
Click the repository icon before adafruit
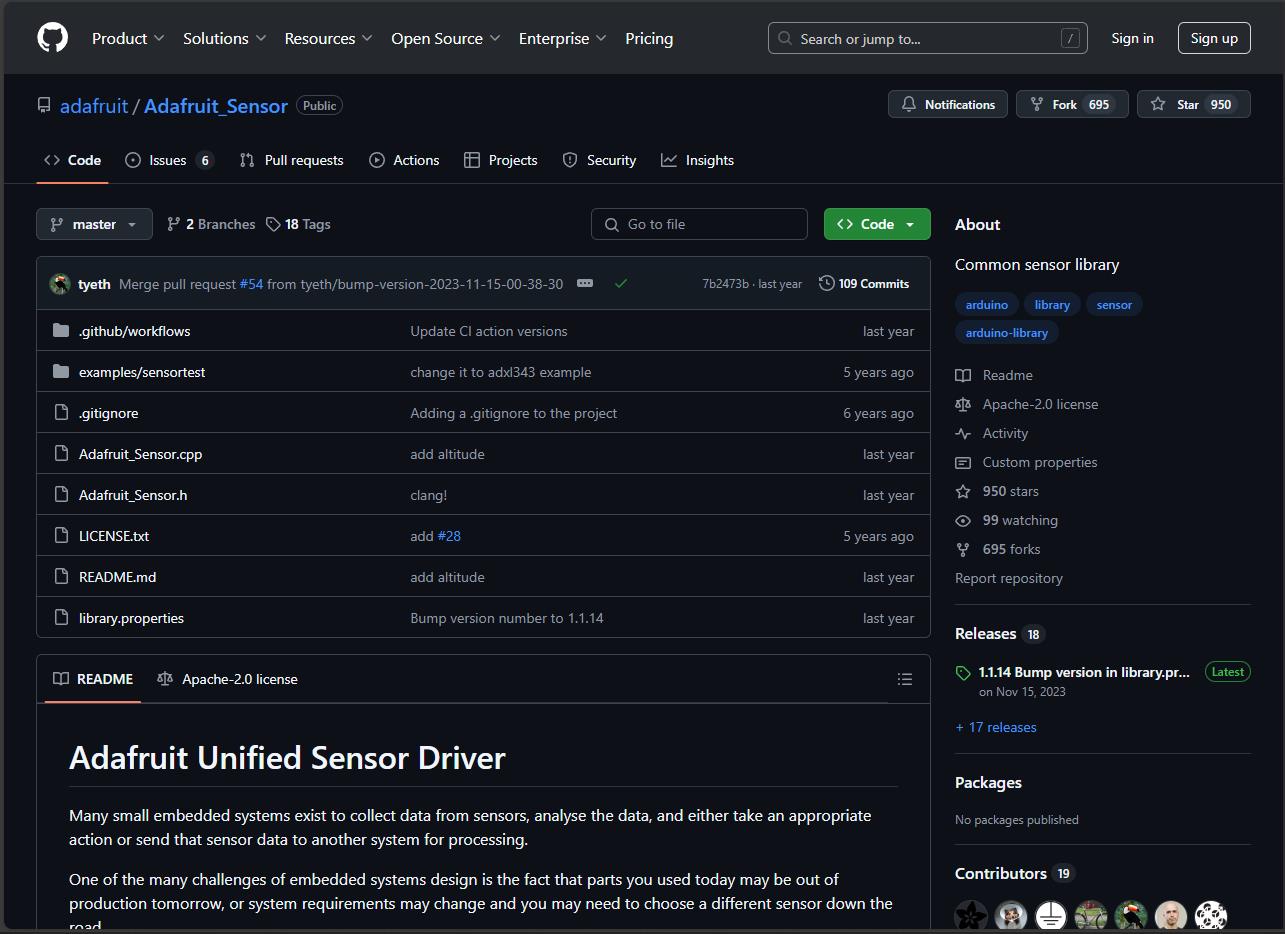(x=44, y=105)
